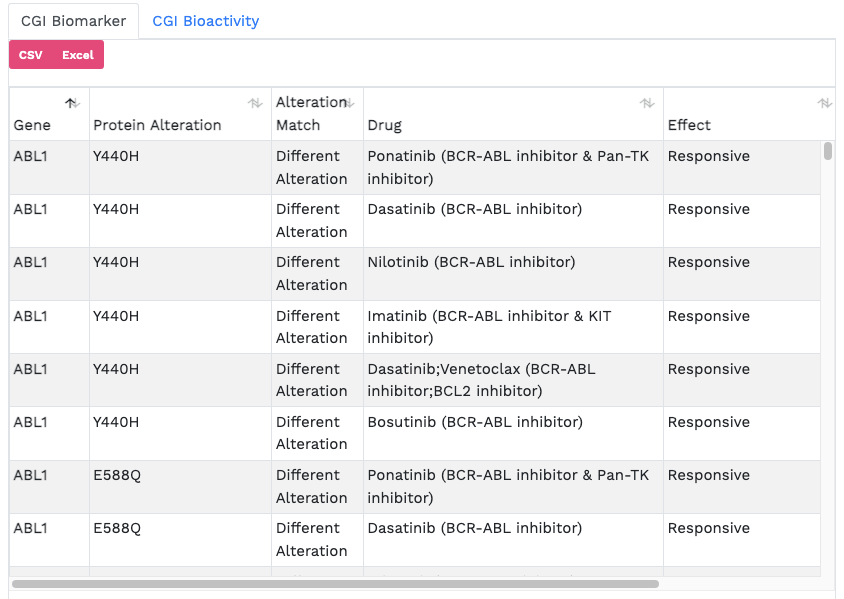The width and height of the screenshot is (844, 599).
Task: Click the Drug column sort icon
Action: point(647,103)
